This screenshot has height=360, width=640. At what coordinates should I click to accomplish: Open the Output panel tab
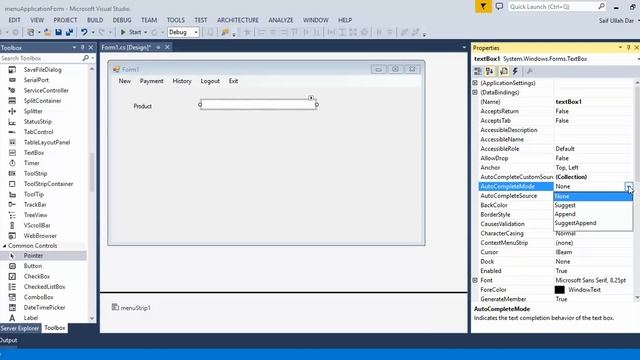coord(9,340)
